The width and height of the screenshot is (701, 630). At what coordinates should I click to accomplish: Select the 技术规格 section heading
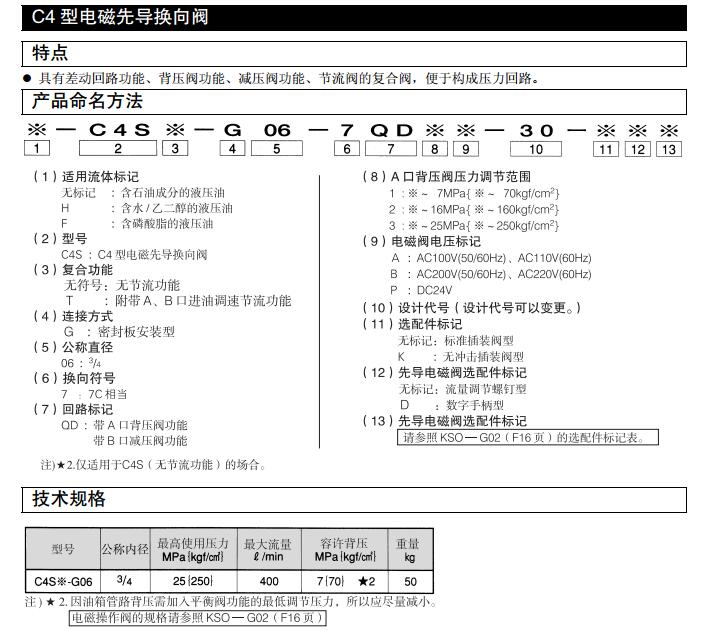69,498
